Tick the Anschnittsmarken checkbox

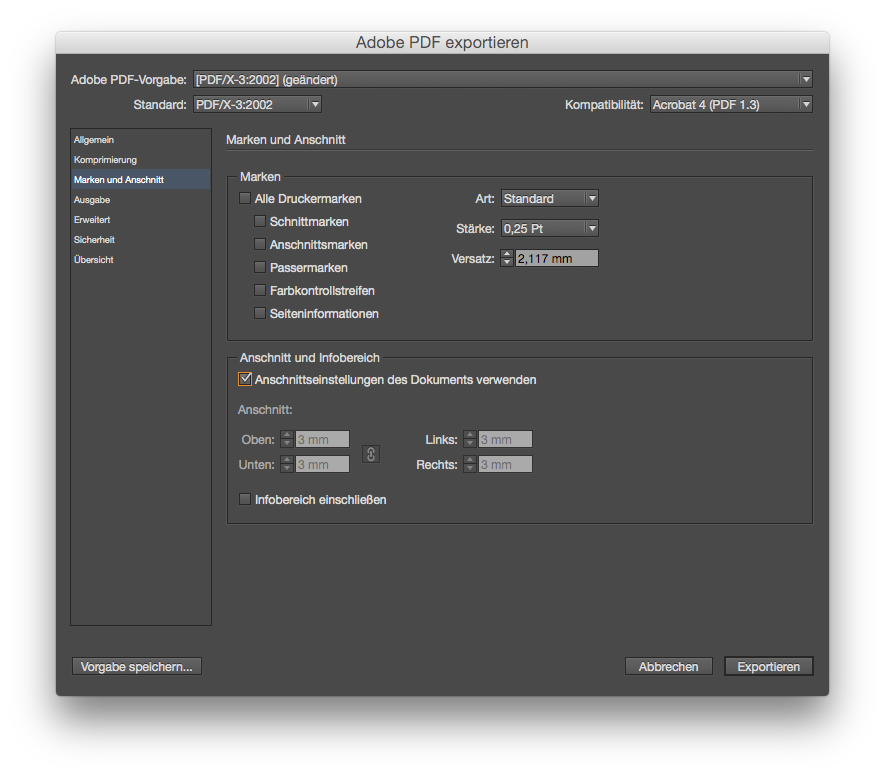[x=260, y=244]
